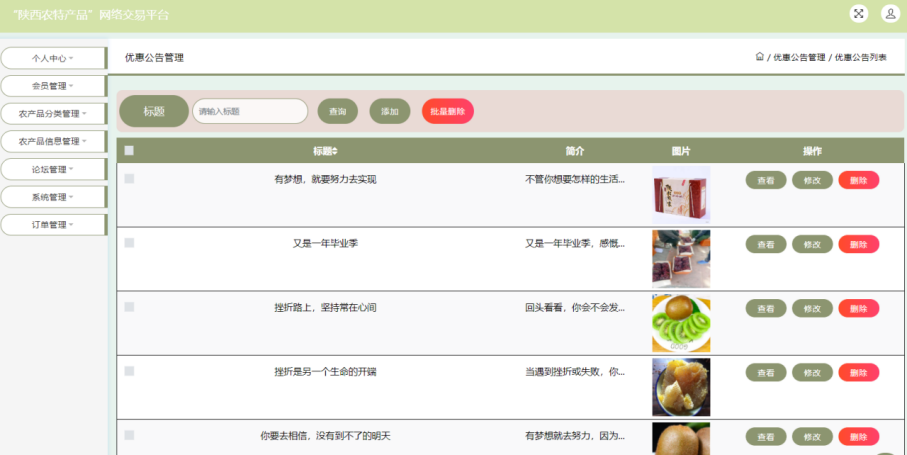Open the purple fruit boxes thumbnail
Image resolution: width=907 pixels, height=455 pixels.
pyautogui.click(x=681, y=259)
